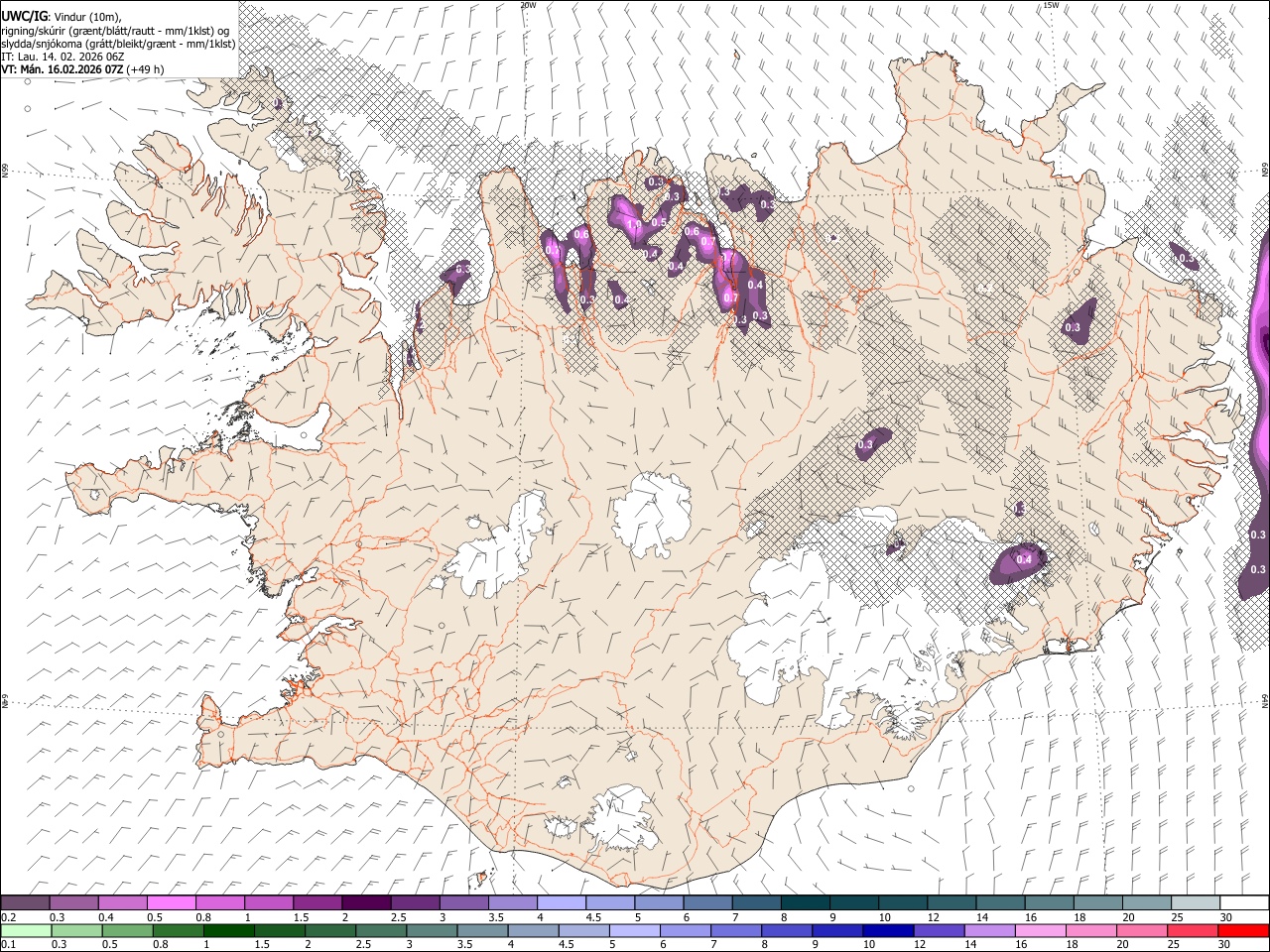This screenshot has width=1270, height=952.
Task: Select upper legend swatch between 0.3 and 0.4
Action: tap(74, 902)
